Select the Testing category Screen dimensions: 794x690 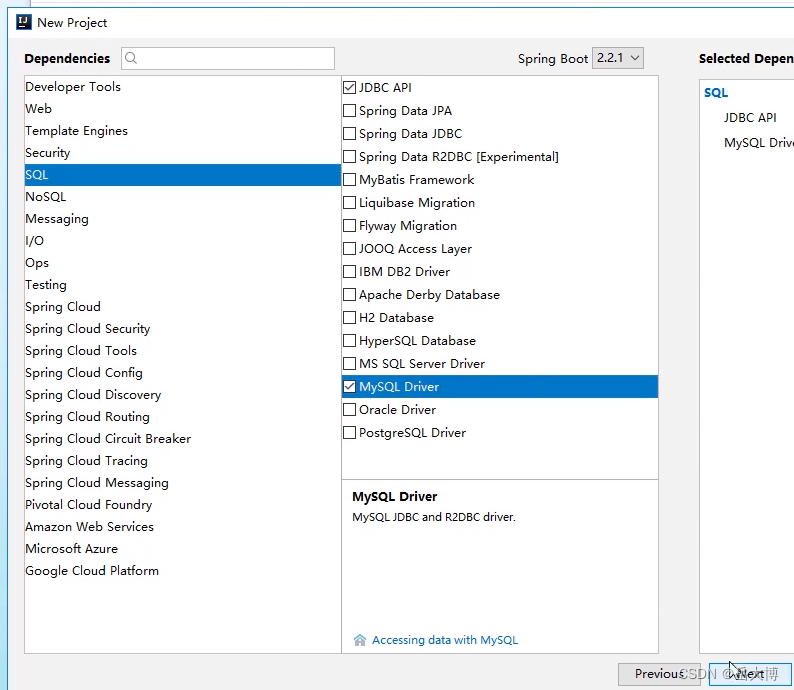[x=182, y=285]
